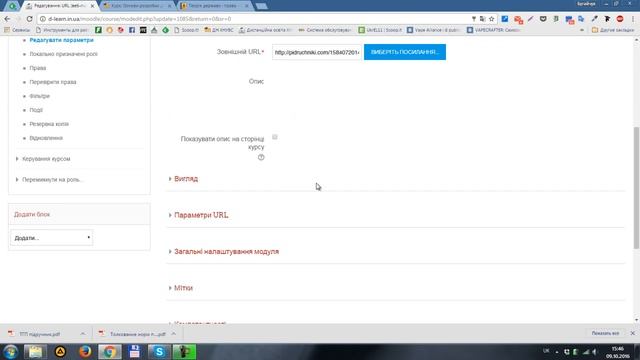Open the floppy-disk app in taskbar
640x360 pixels.
point(134,351)
